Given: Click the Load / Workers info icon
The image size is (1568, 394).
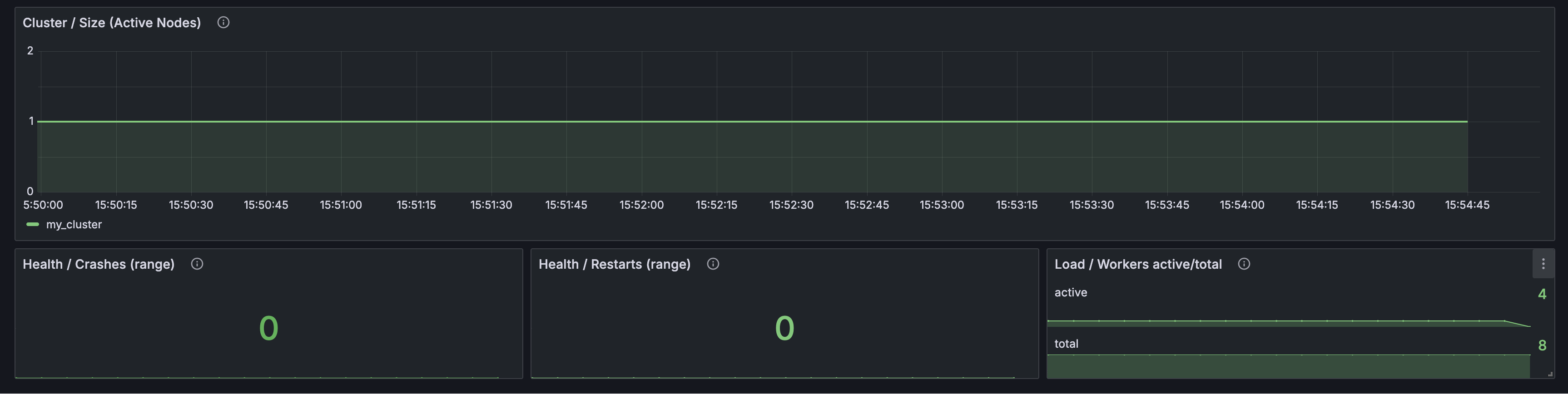Looking at the screenshot, I should pos(1244,264).
